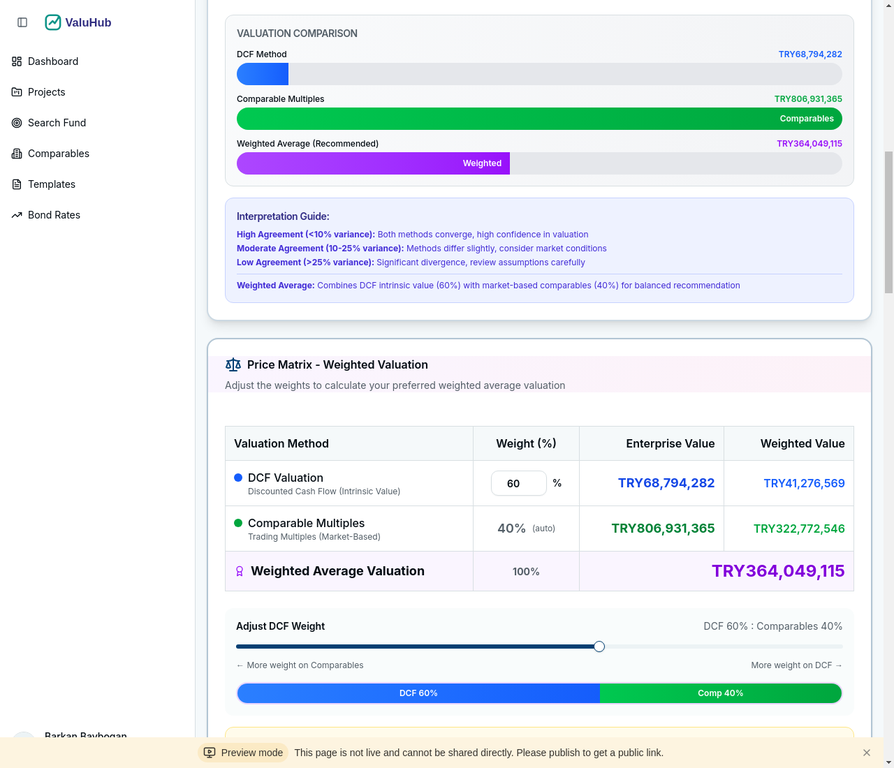
Task: Click the Templates document icon
Action: point(17,185)
